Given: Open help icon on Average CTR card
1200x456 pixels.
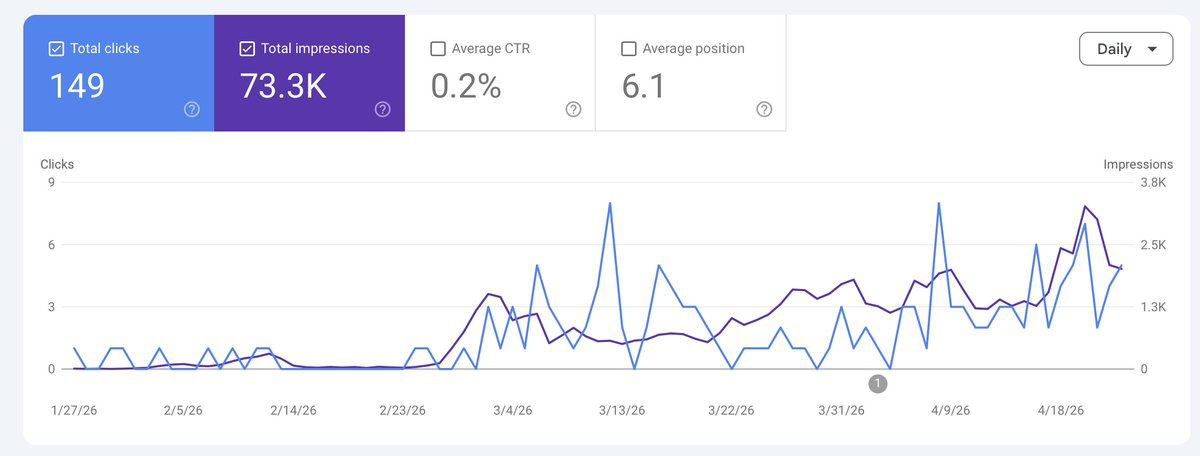Looking at the screenshot, I should 573,110.
